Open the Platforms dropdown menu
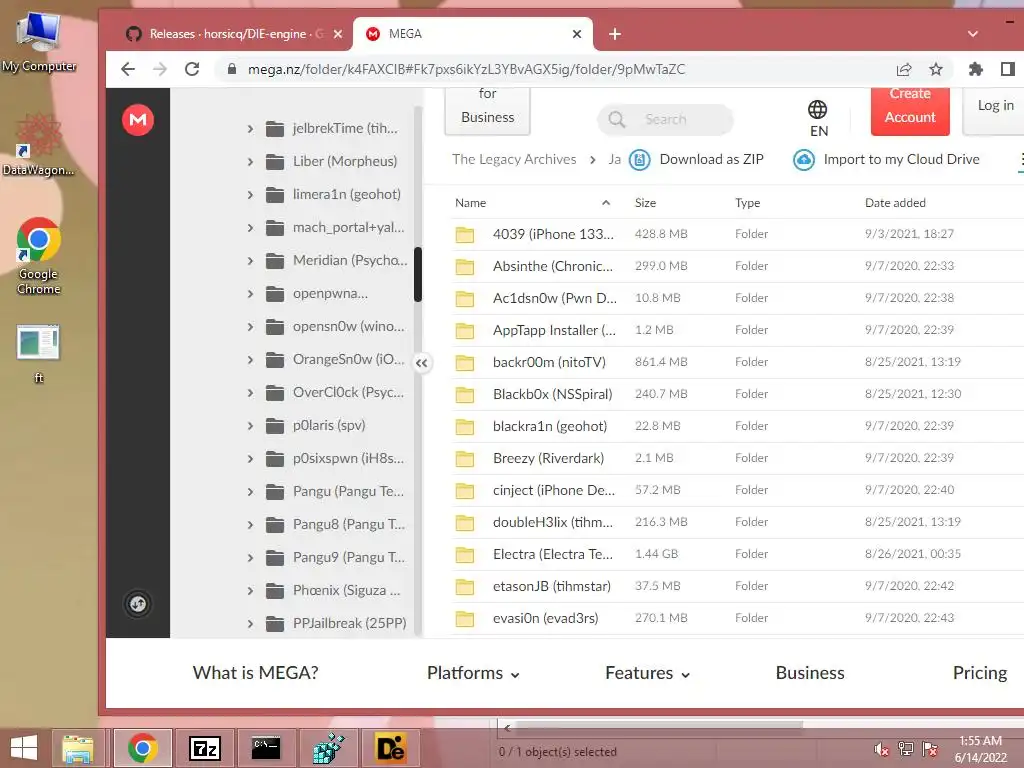 pos(473,673)
